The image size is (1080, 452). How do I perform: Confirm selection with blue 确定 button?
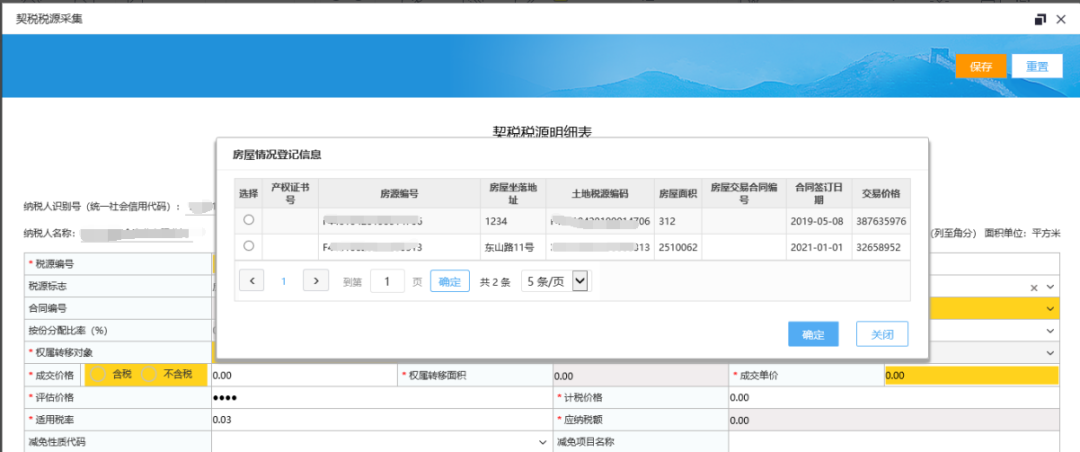pos(813,334)
